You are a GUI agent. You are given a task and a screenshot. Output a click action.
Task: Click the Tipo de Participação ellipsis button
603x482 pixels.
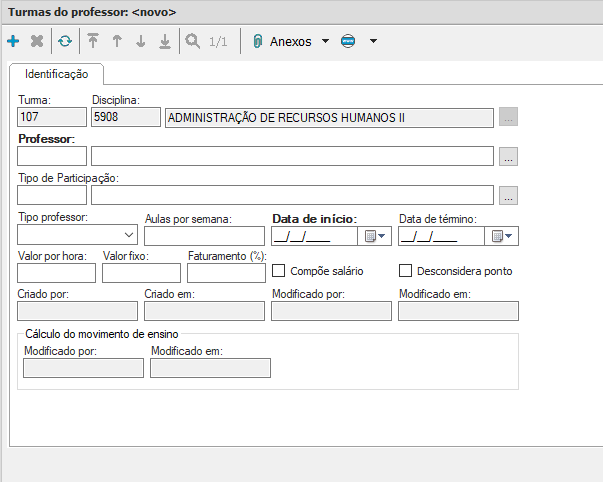(x=508, y=195)
